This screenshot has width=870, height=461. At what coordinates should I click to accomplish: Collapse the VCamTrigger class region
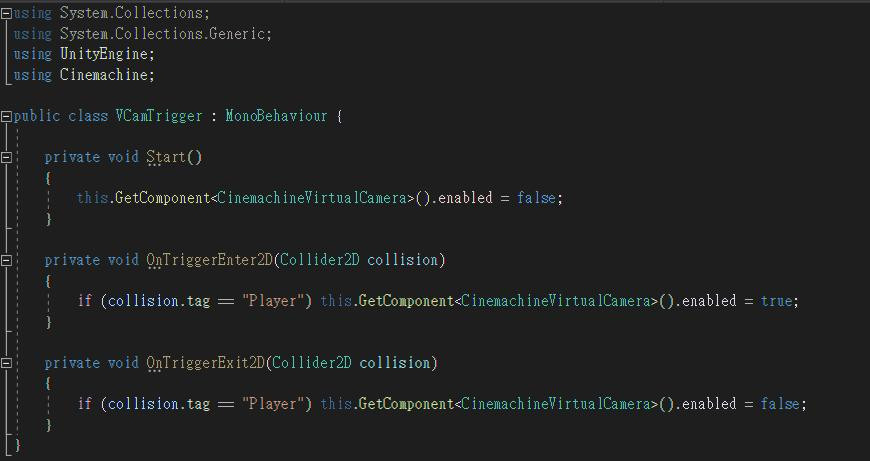coord(6,116)
